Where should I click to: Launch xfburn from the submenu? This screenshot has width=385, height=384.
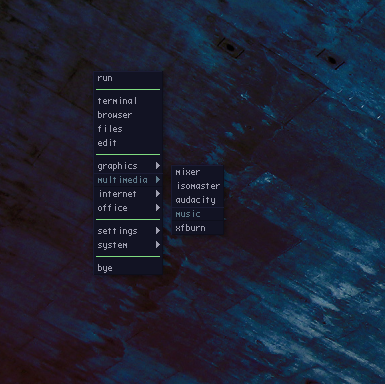coord(197,228)
